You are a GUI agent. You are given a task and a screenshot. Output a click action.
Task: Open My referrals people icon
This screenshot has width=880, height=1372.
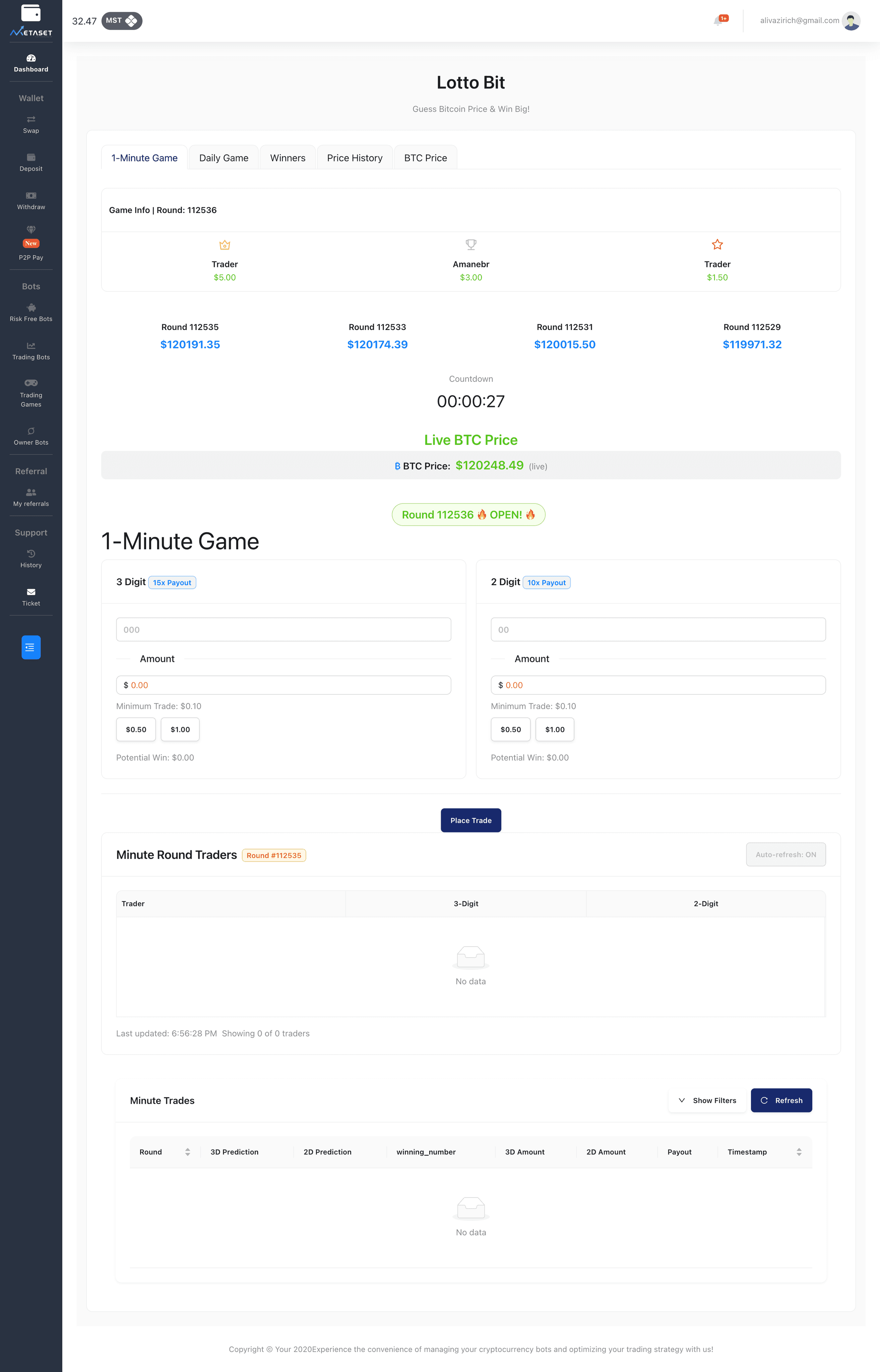pos(31,492)
